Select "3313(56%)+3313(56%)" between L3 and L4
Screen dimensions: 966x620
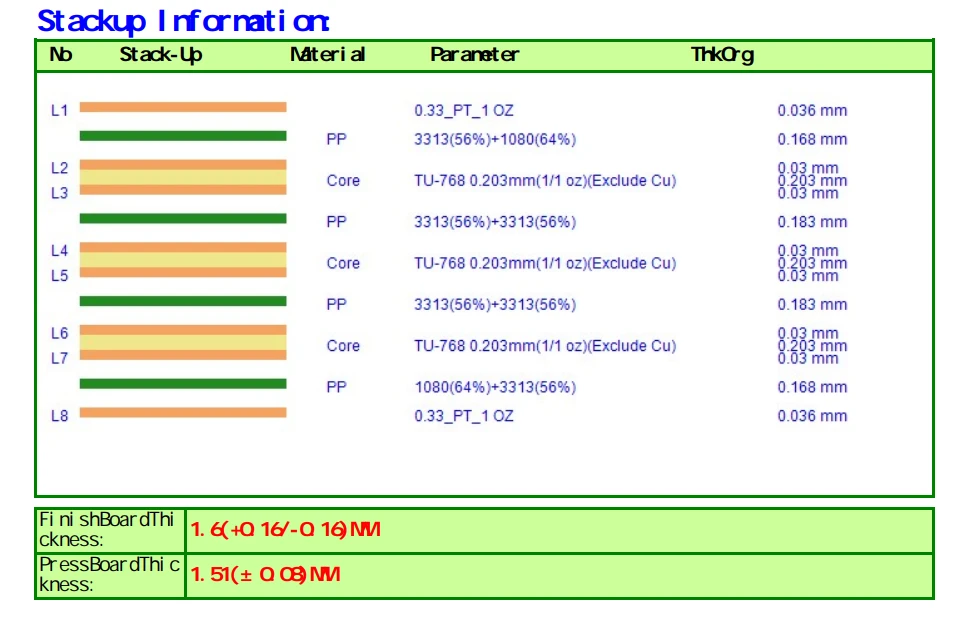click(495, 222)
